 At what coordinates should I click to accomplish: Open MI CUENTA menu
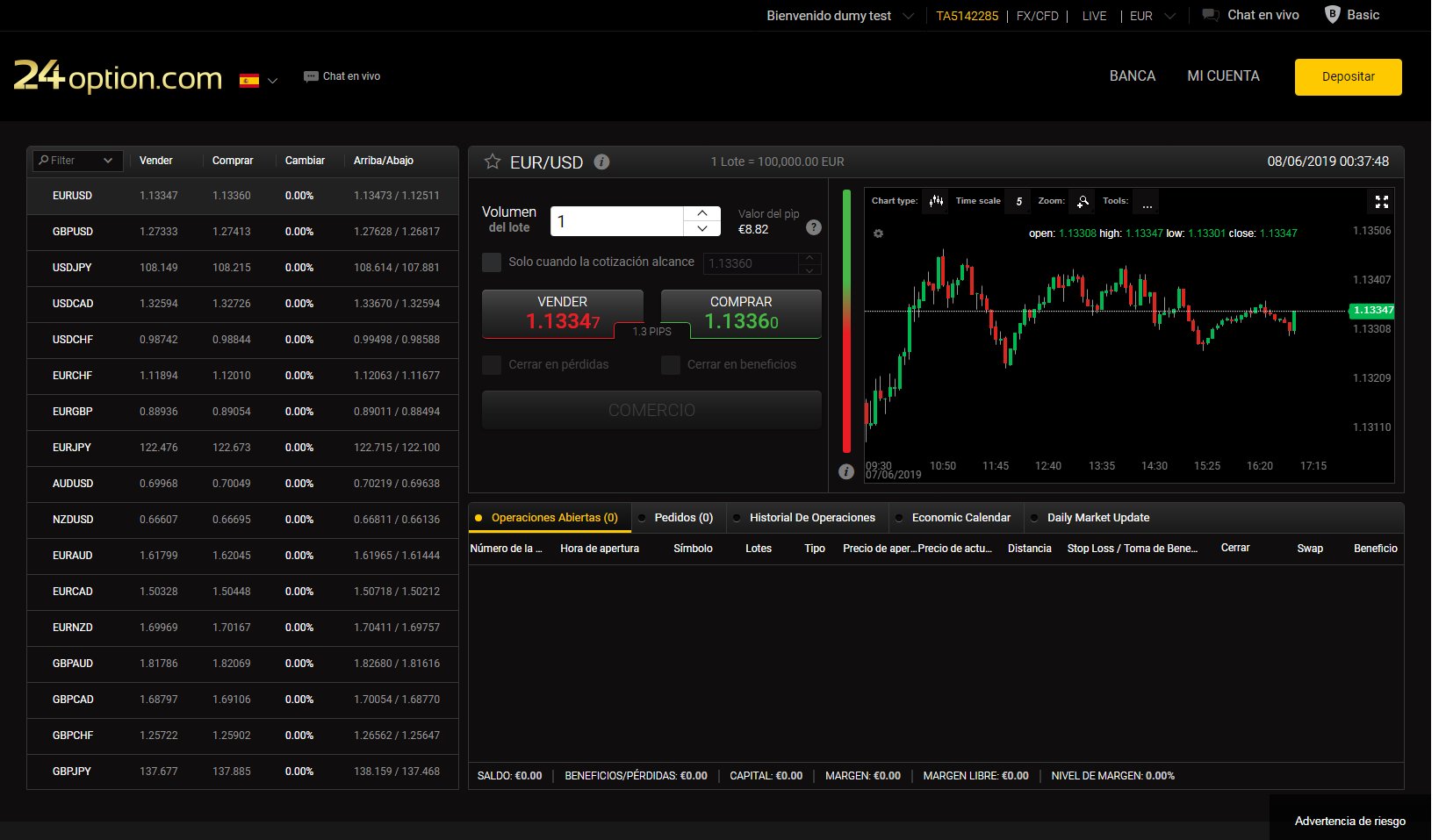point(1223,76)
